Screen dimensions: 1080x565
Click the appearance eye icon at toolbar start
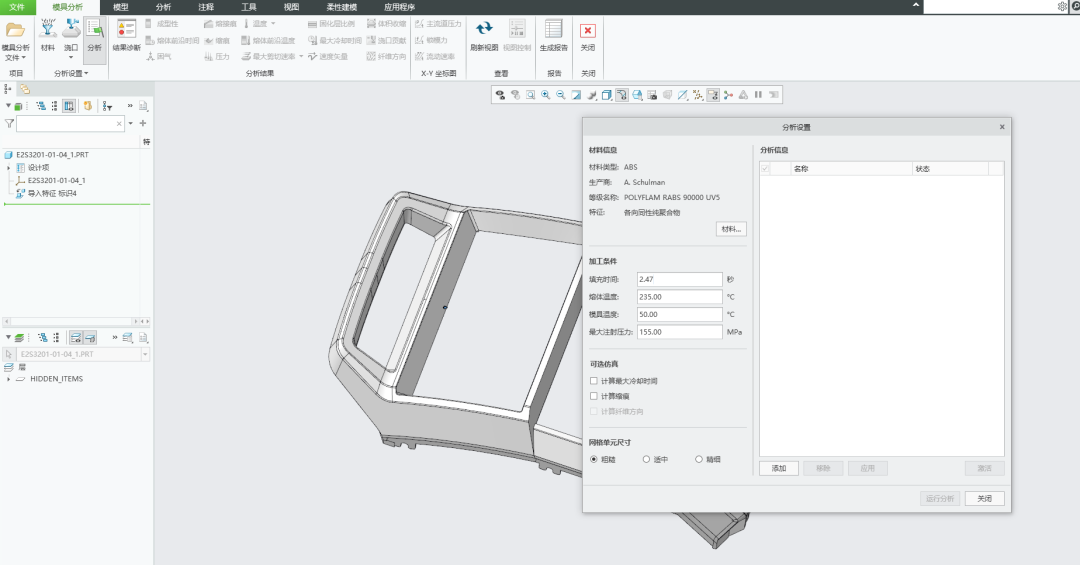[500, 95]
